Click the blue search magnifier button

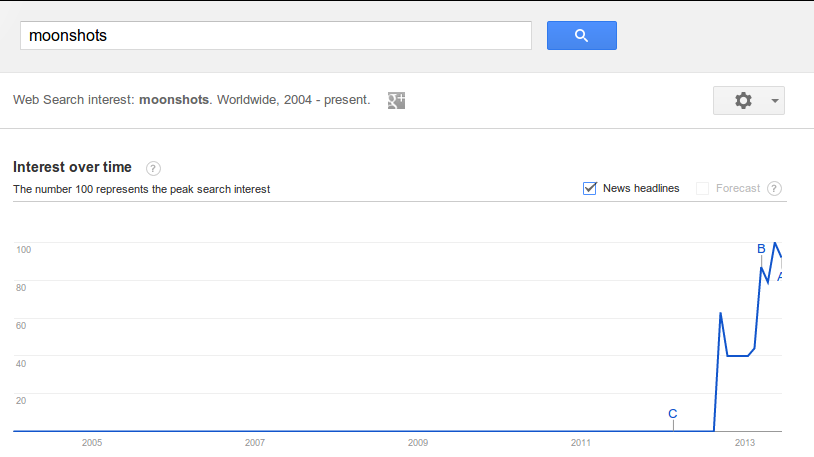tap(581, 35)
